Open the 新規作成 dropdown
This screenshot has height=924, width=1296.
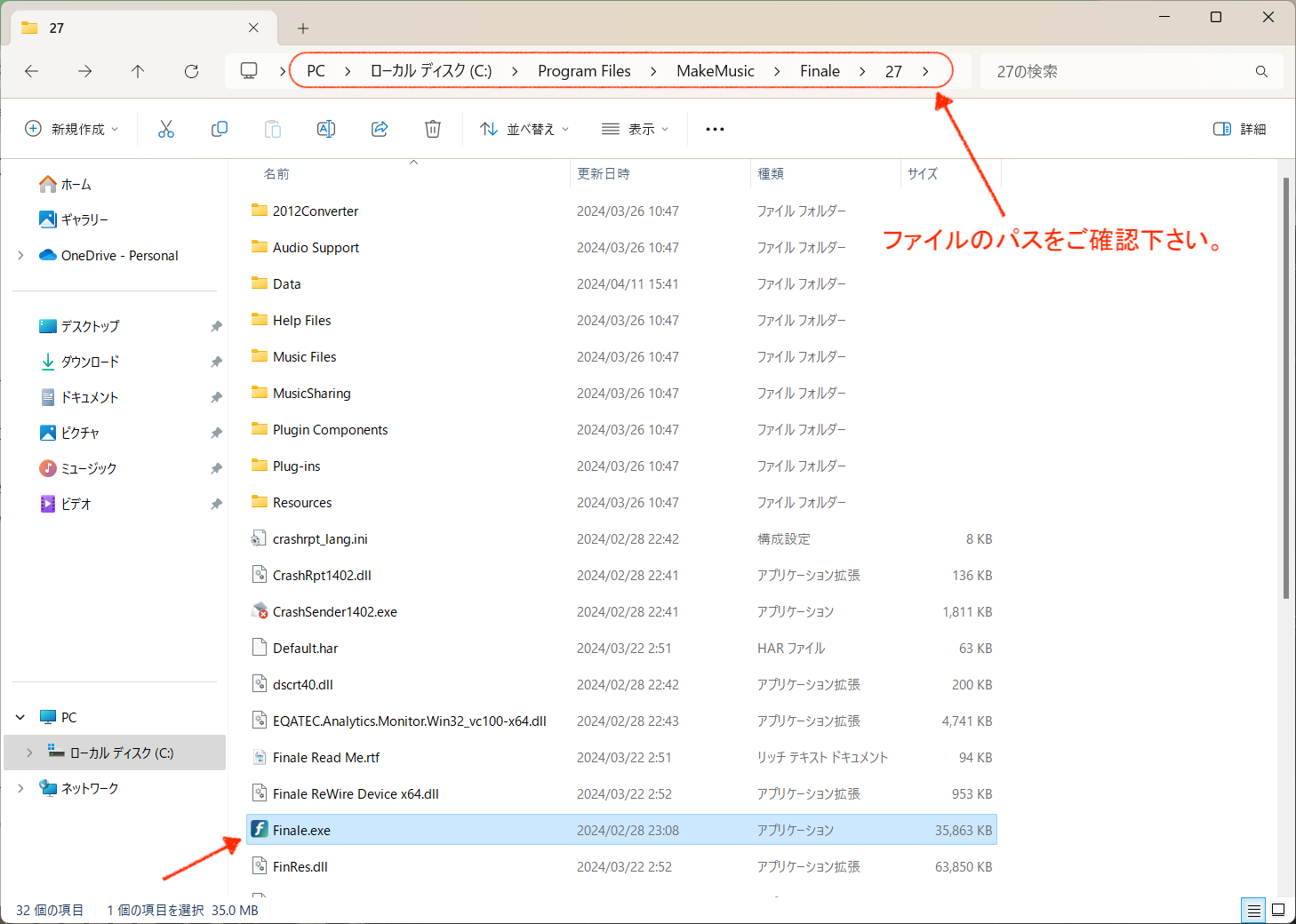(71, 129)
